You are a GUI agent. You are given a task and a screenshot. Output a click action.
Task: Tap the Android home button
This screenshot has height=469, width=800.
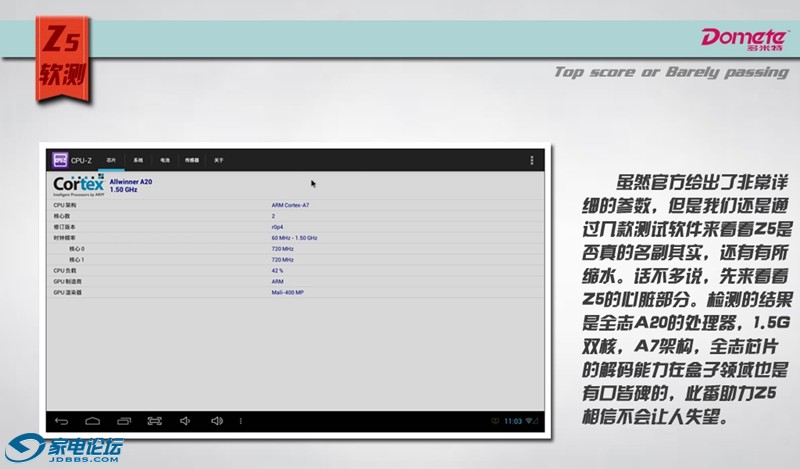(x=92, y=421)
